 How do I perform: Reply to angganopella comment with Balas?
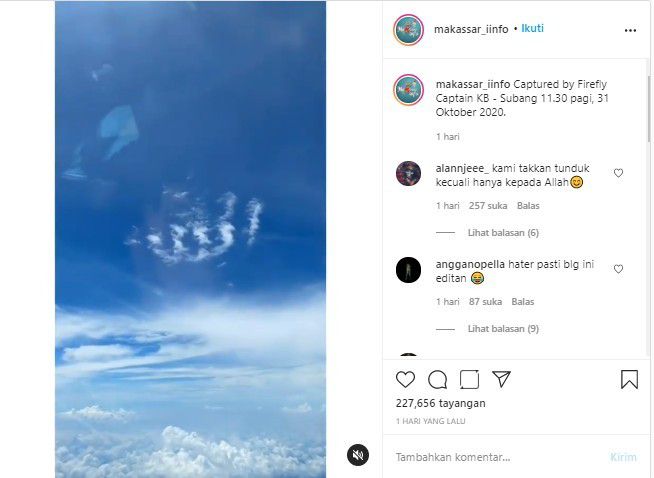coord(523,302)
